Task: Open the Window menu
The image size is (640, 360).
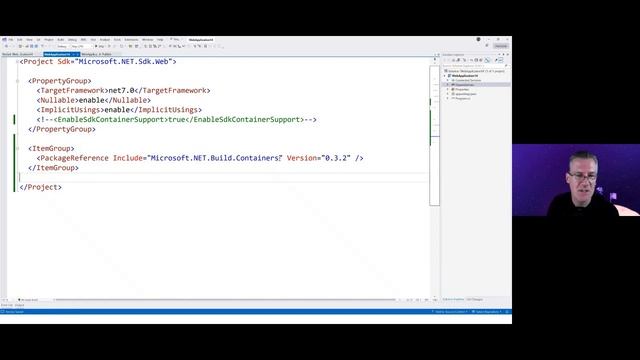Action: [x=147, y=40]
